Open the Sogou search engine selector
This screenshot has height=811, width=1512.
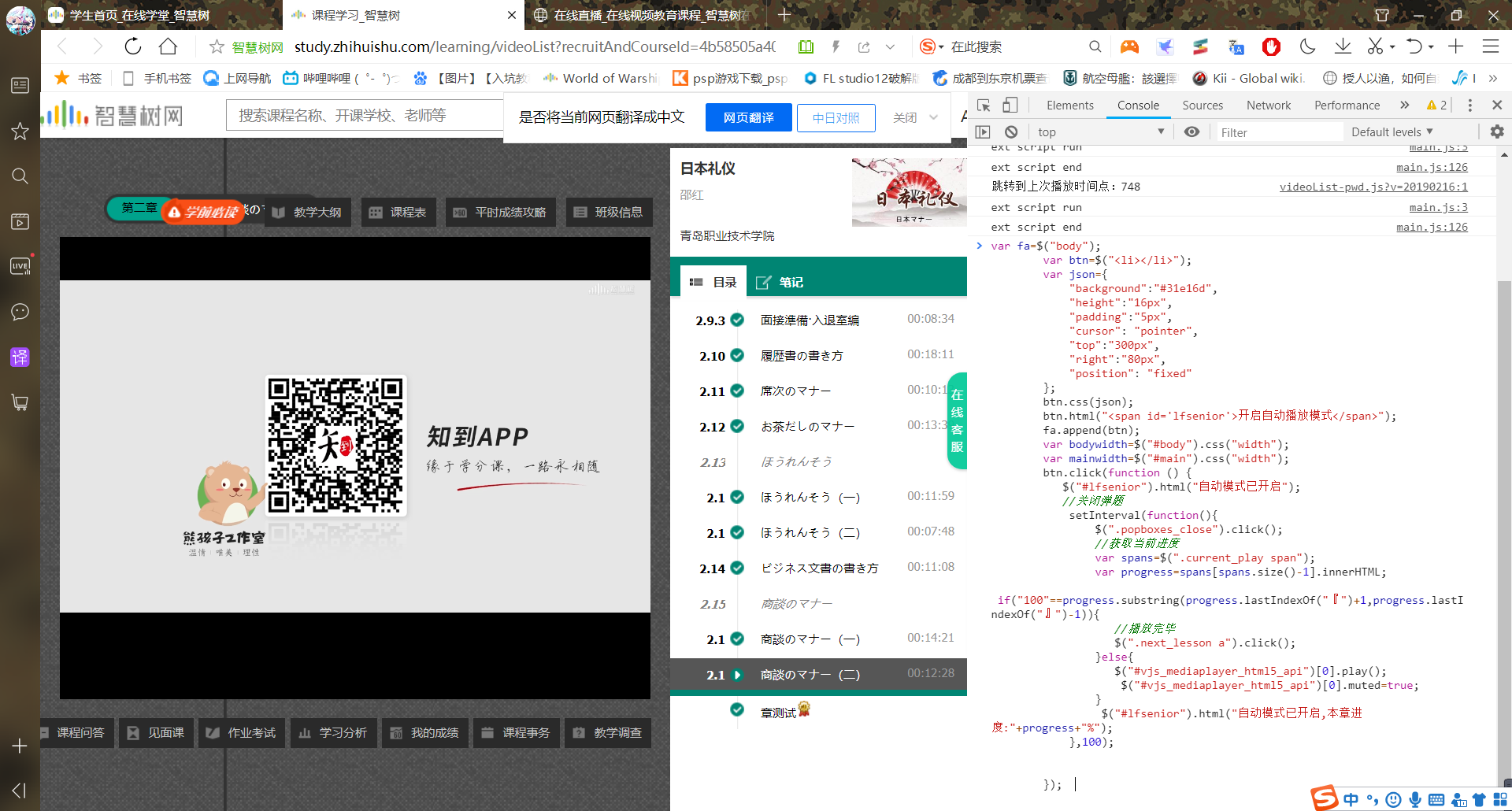[931, 46]
